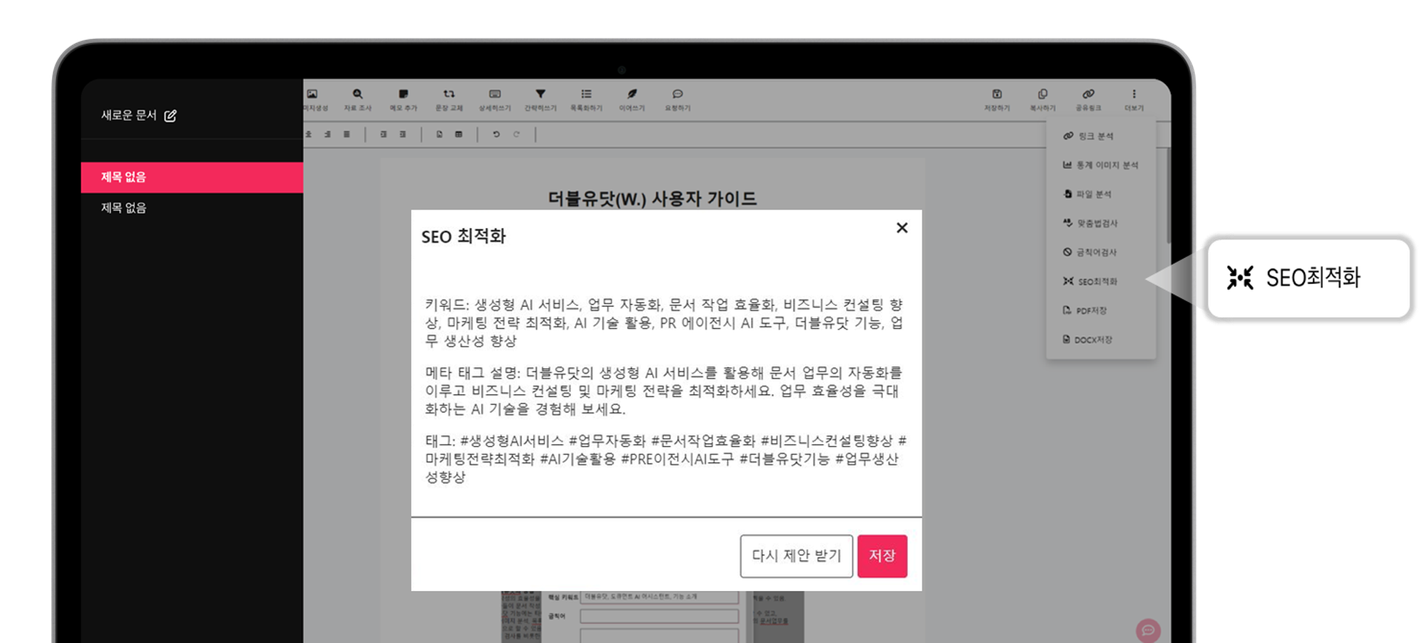Image resolution: width=1420 pixels, height=643 pixels.
Task: Activate the 간략히쓰기 funnel tool
Action: coord(540,99)
